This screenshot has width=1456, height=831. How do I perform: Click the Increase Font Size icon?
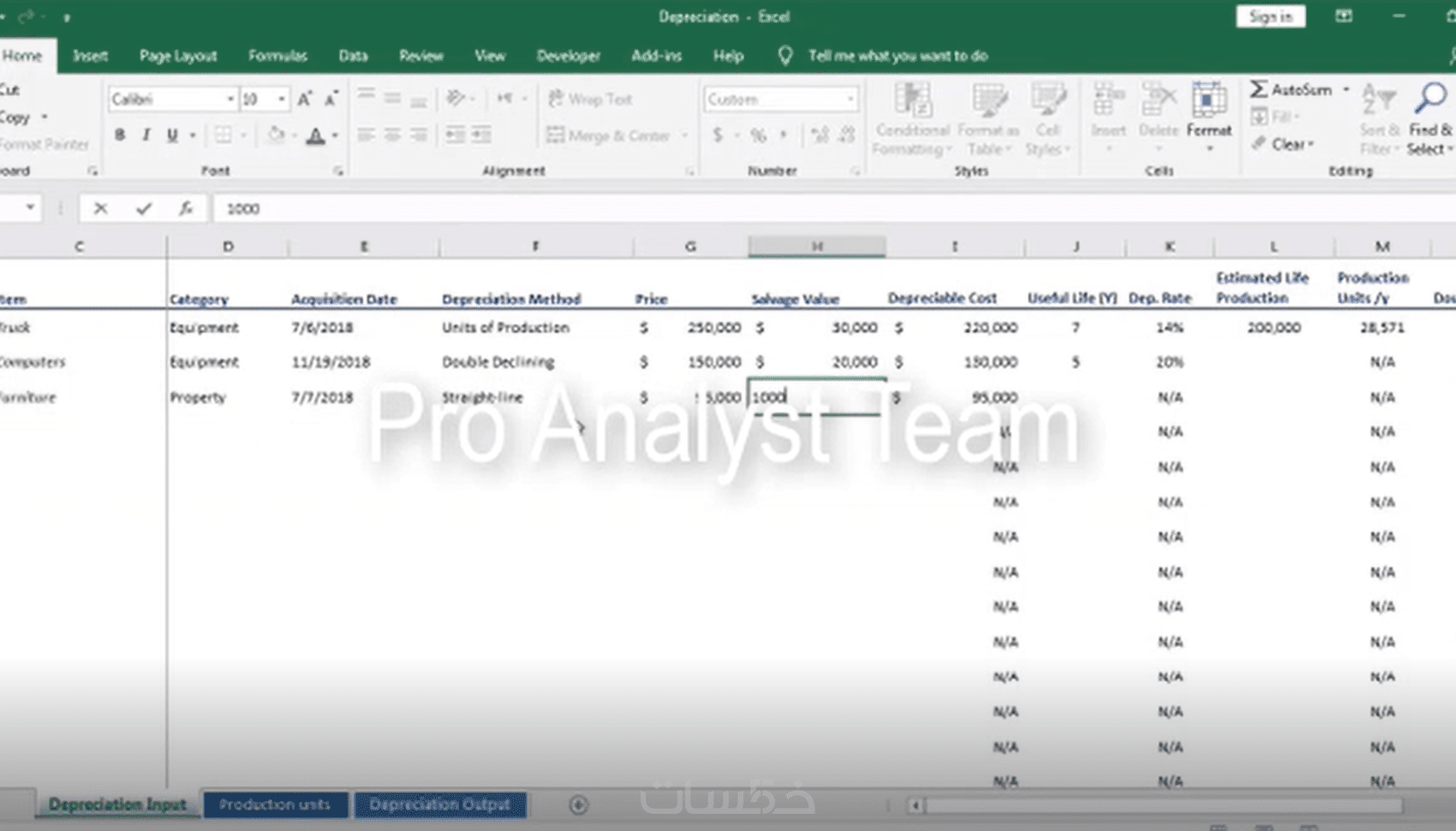305,99
